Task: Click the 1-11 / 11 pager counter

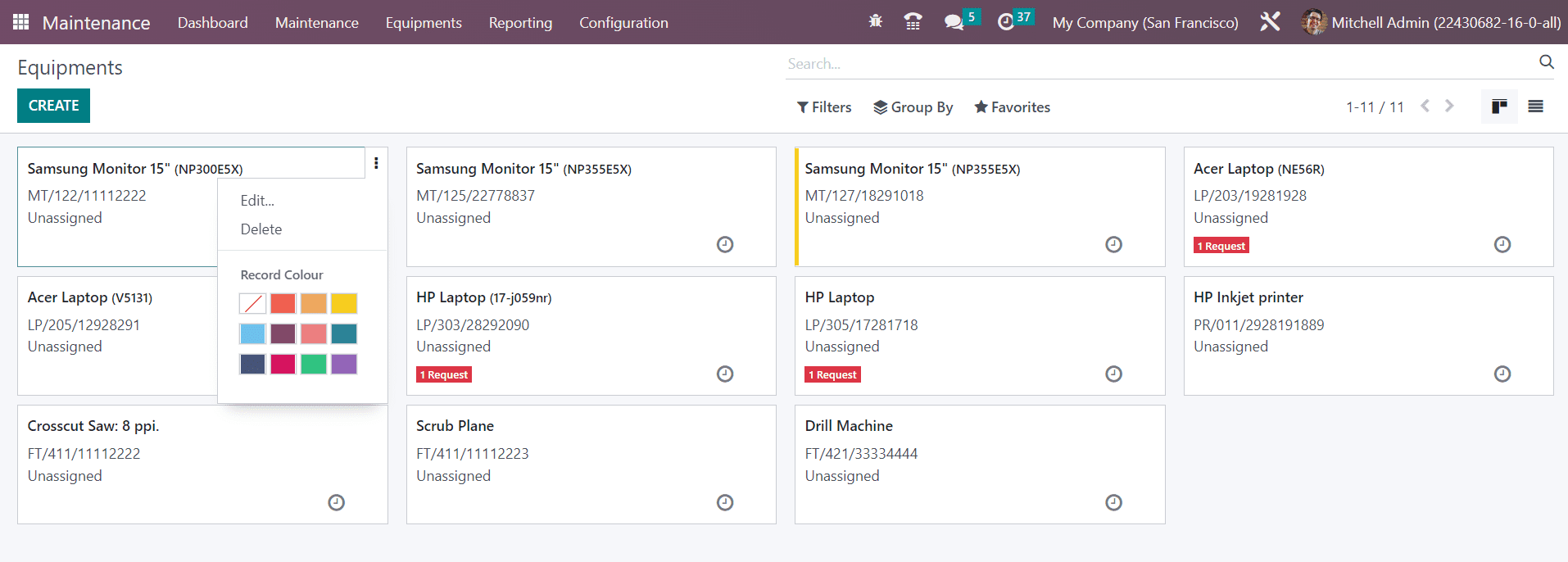Action: point(1375,107)
